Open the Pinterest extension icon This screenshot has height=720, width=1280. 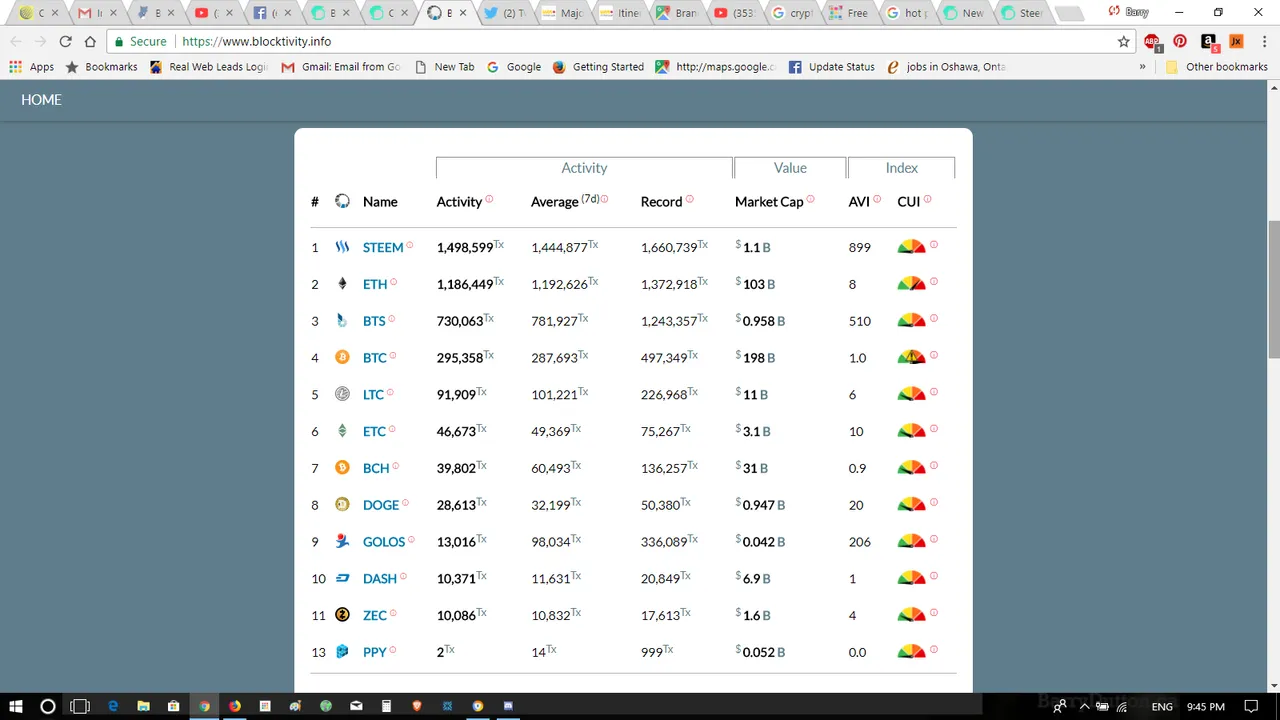pos(1180,41)
